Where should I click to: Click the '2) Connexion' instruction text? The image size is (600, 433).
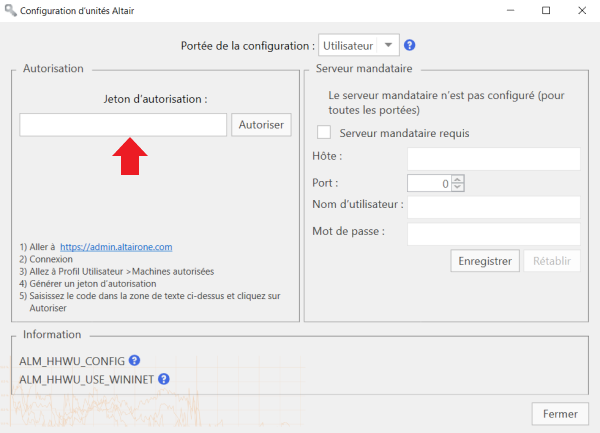click(46, 259)
